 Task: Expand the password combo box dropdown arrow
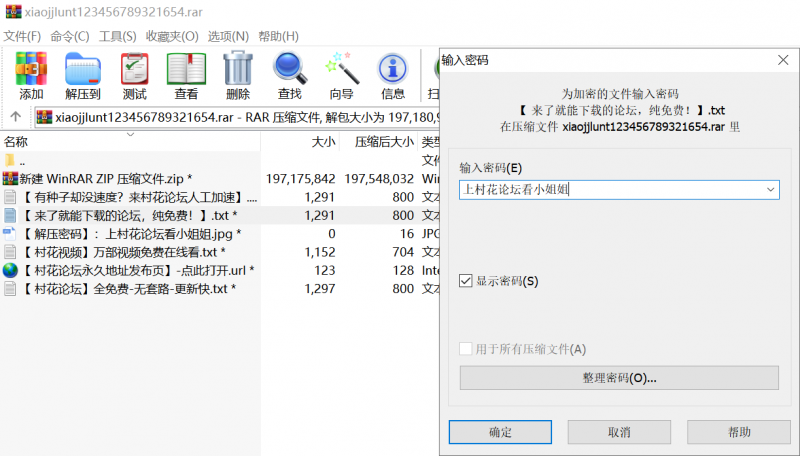point(770,190)
